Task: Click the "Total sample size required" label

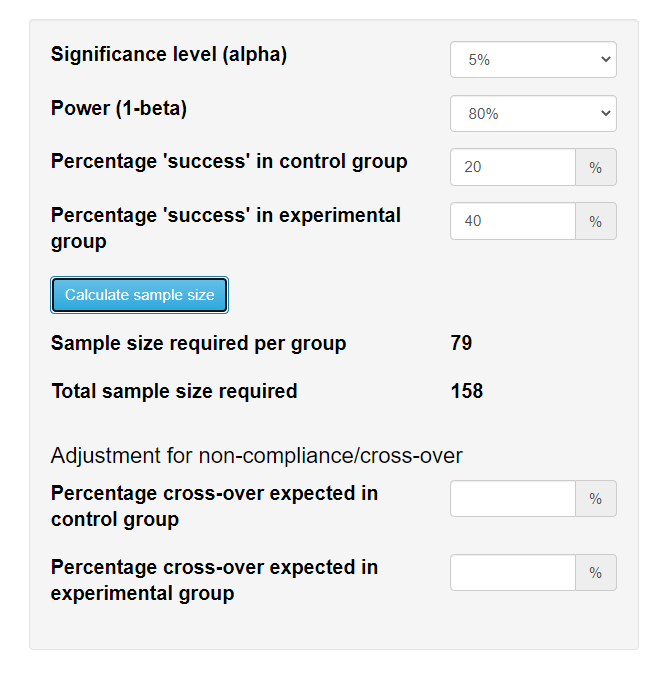Action: point(174,391)
